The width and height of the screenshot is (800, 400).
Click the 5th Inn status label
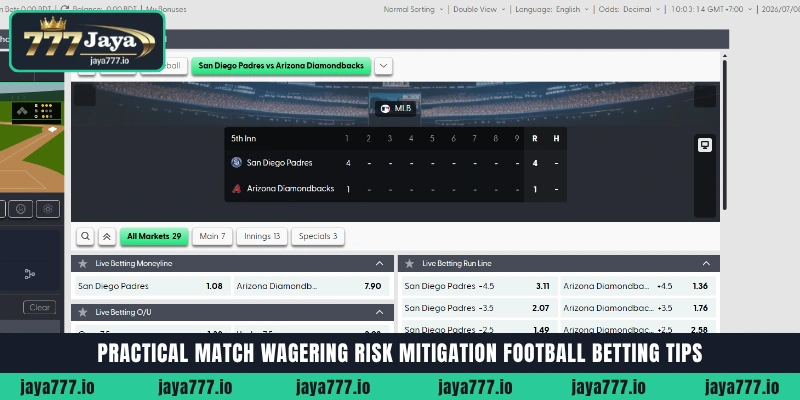coord(243,138)
